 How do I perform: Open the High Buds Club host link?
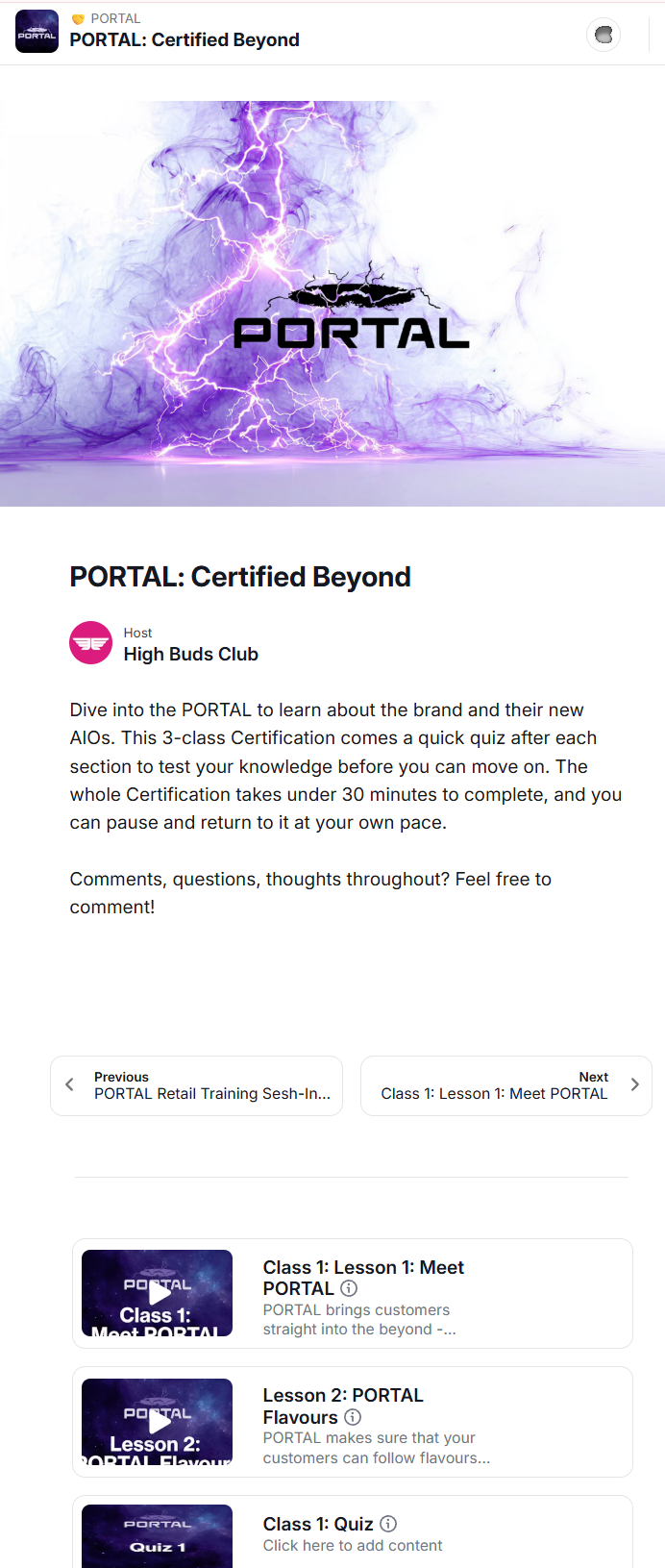190,654
